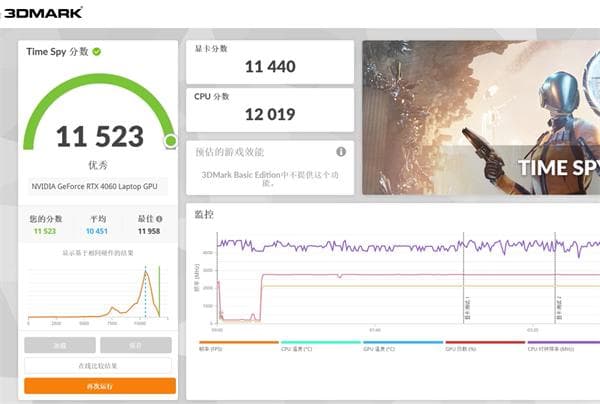Click the green validation checkmark beside Time Spy 分数
600x404 pixels.
97,52
